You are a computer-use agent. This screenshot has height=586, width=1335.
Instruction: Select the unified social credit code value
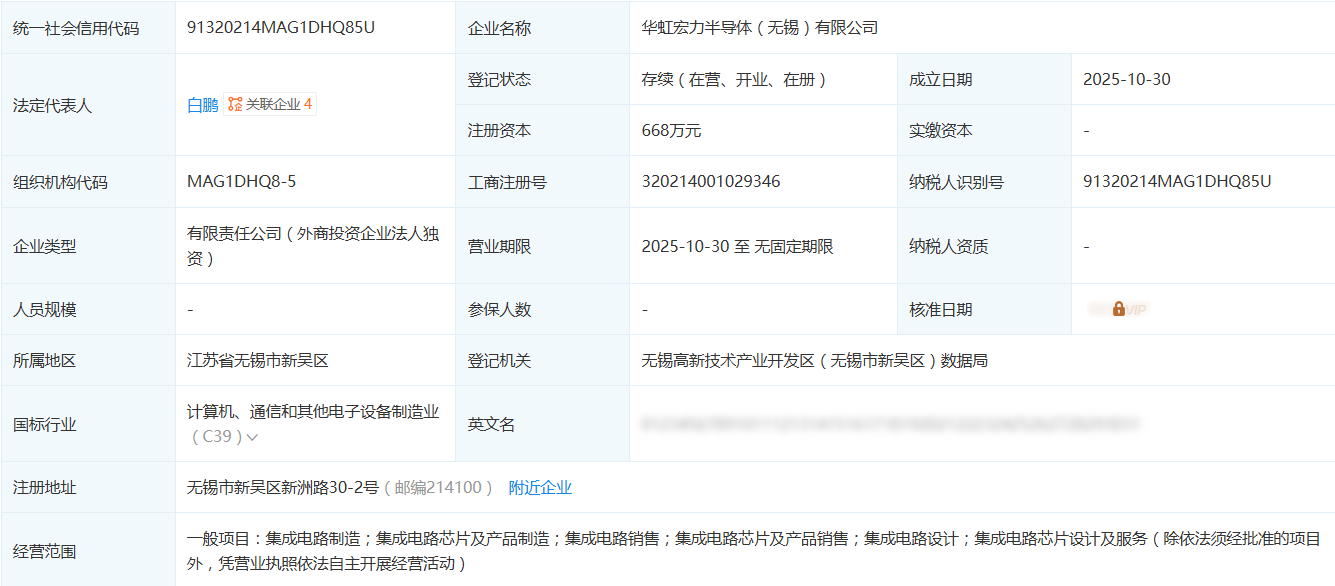281,27
